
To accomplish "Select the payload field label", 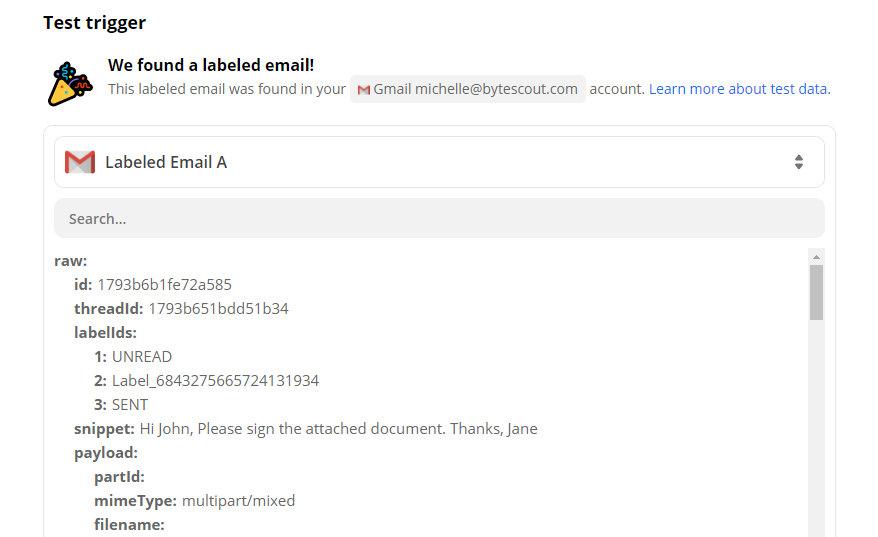I will (106, 453).
